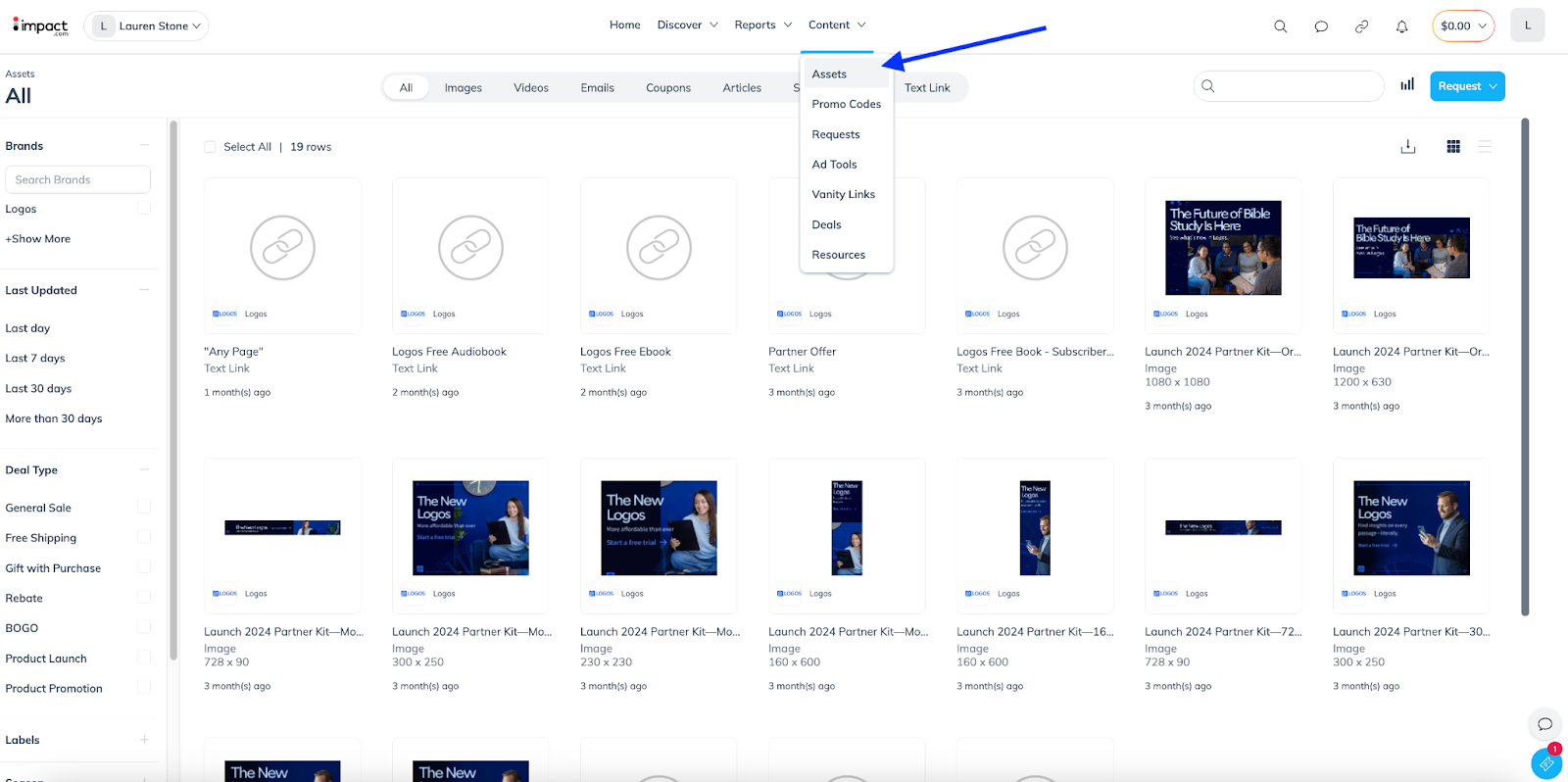
Task: Switch to the Images tab
Action: click(463, 88)
